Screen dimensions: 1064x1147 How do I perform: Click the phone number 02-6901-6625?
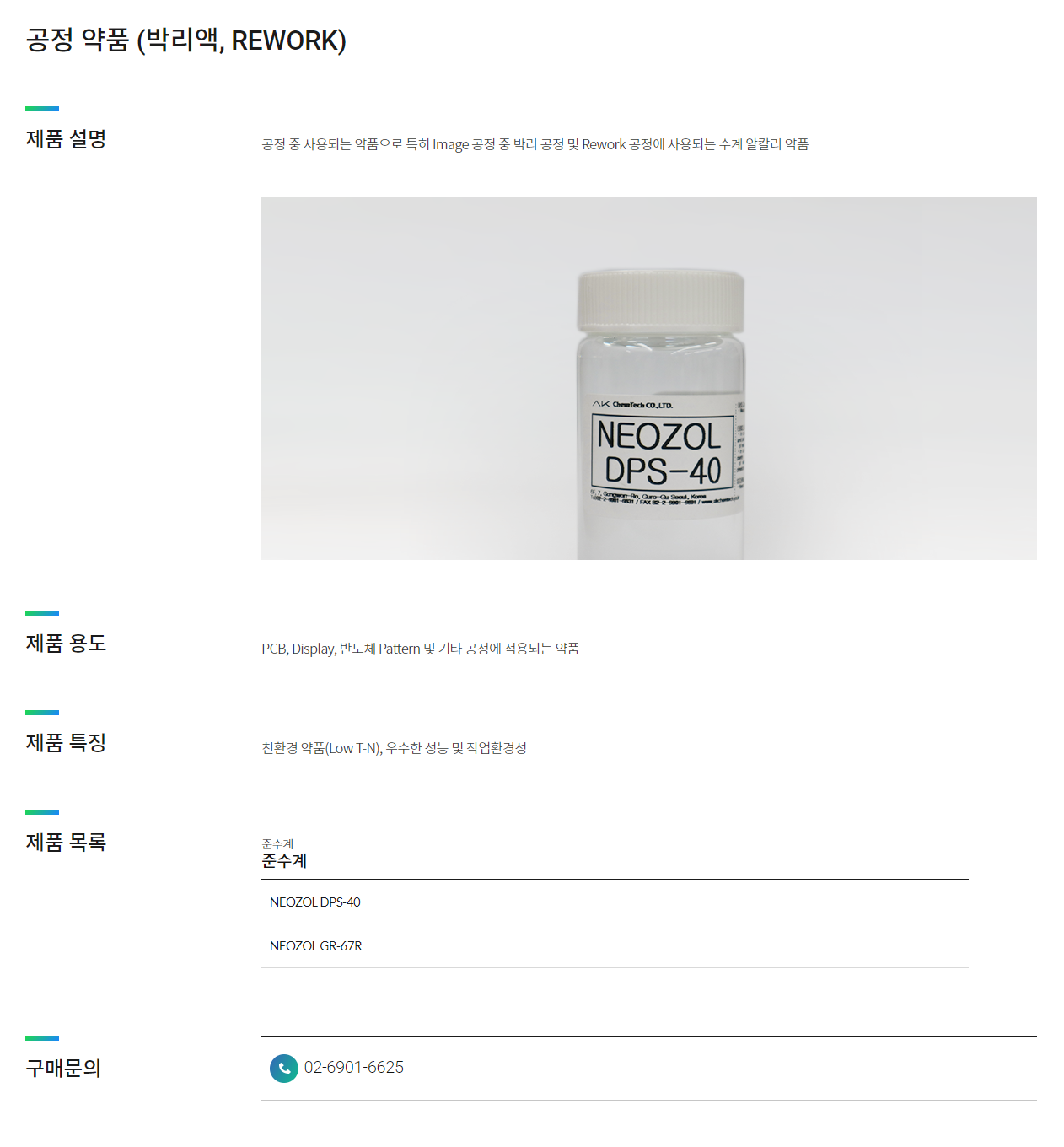point(354,1068)
